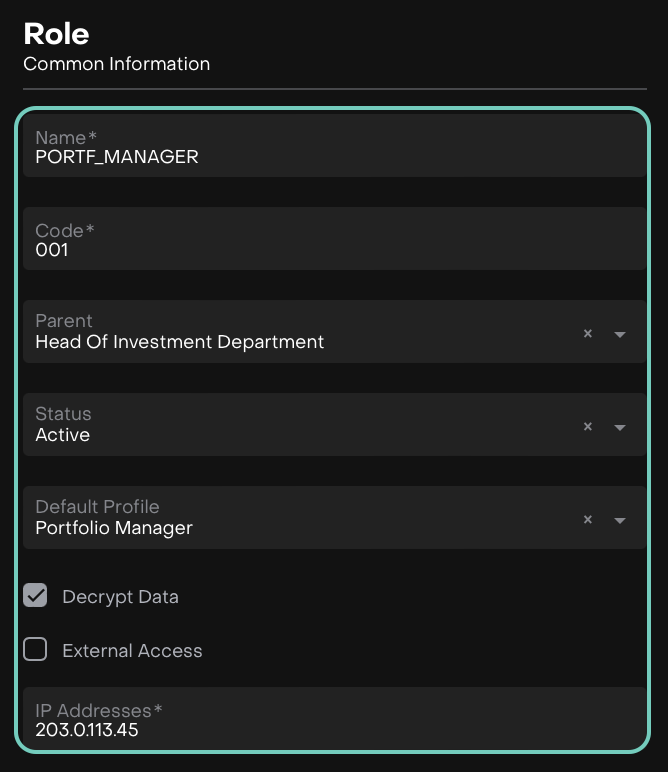Clear the Default Profile selection
The width and height of the screenshot is (668, 772).
(588, 520)
